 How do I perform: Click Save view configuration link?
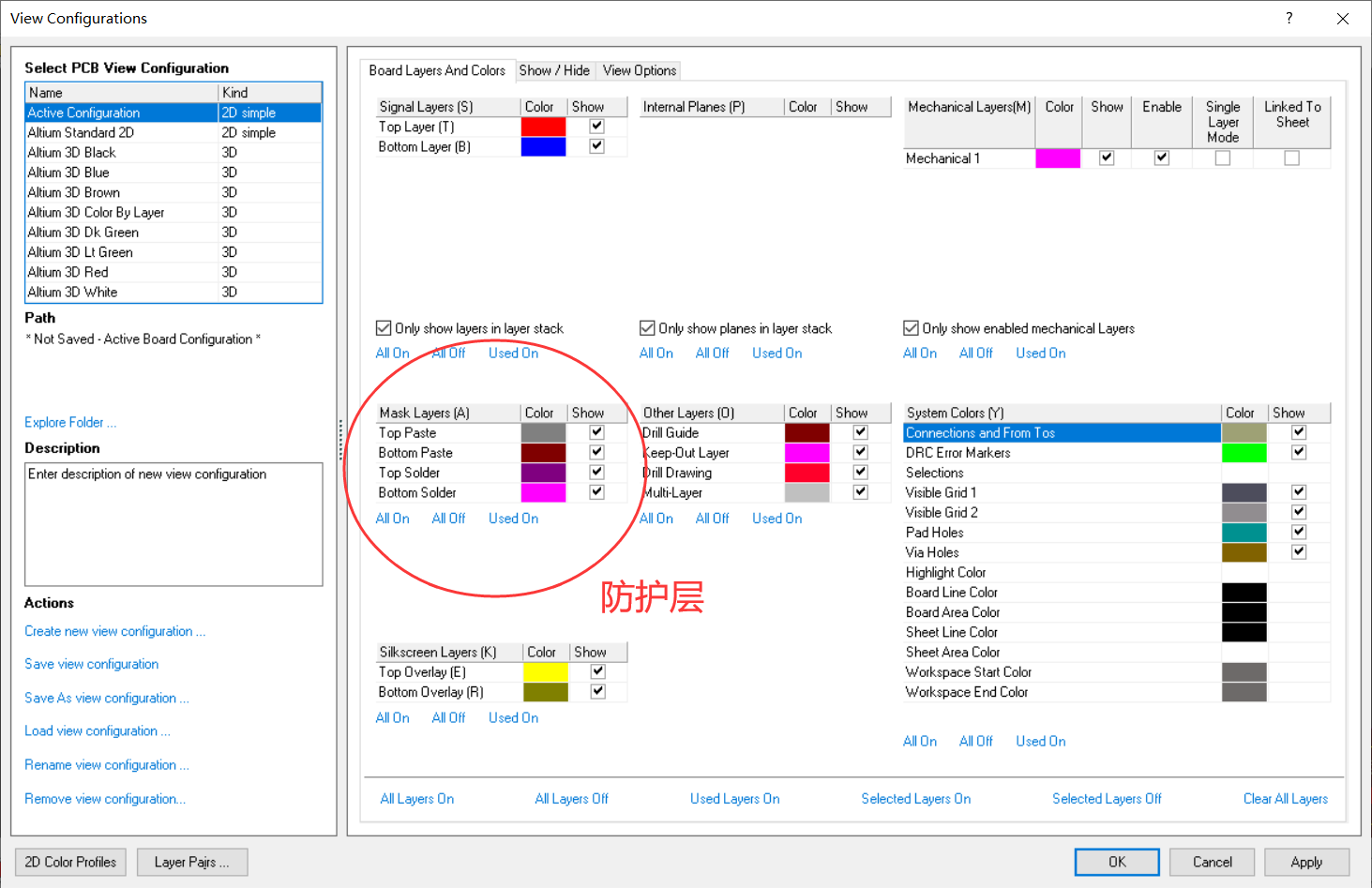(91, 664)
